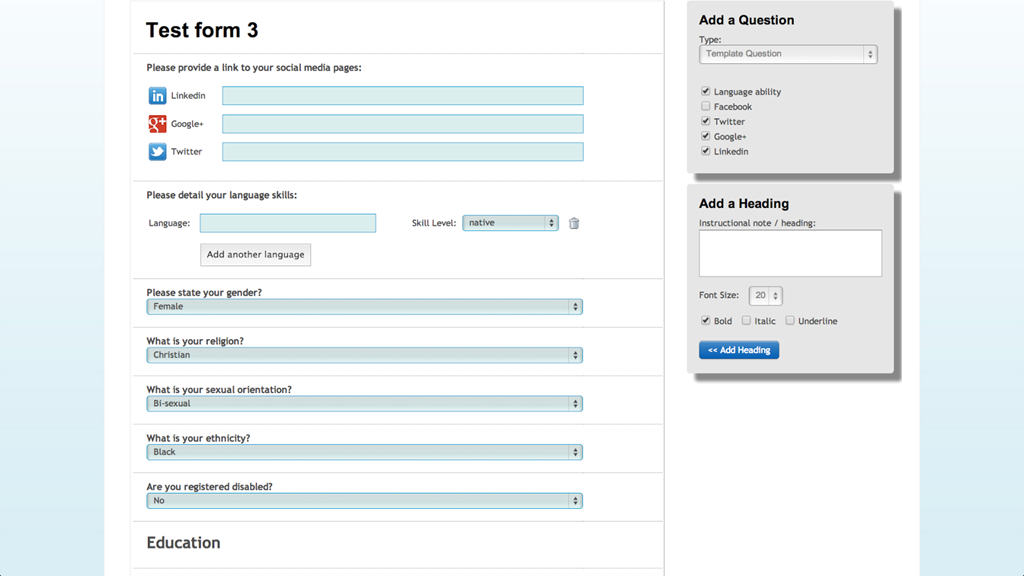Click into the LinkedIn URL field
The width and height of the screenshot is (1024, 576).
point(402,96)
